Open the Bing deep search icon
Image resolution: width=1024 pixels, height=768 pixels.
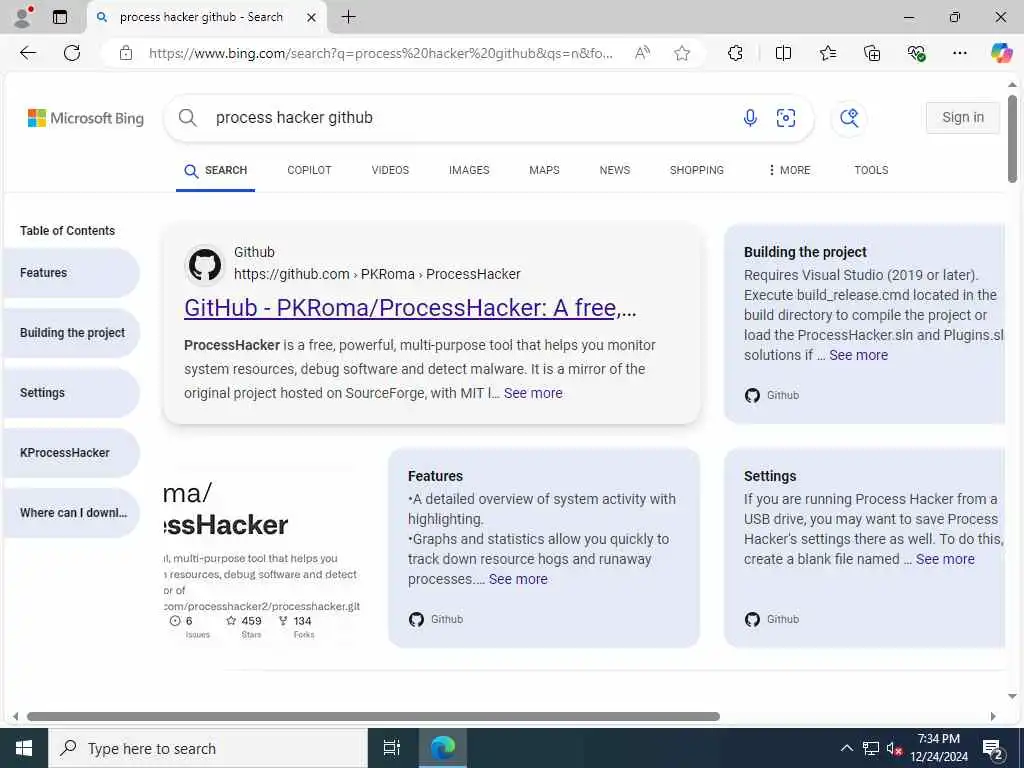pos(848,118)
